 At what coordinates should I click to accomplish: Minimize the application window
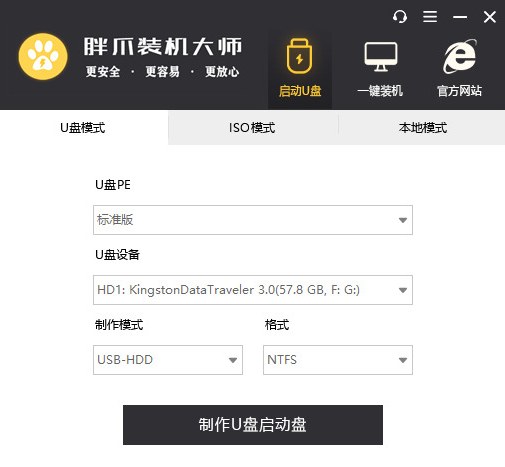coord(460,17)
